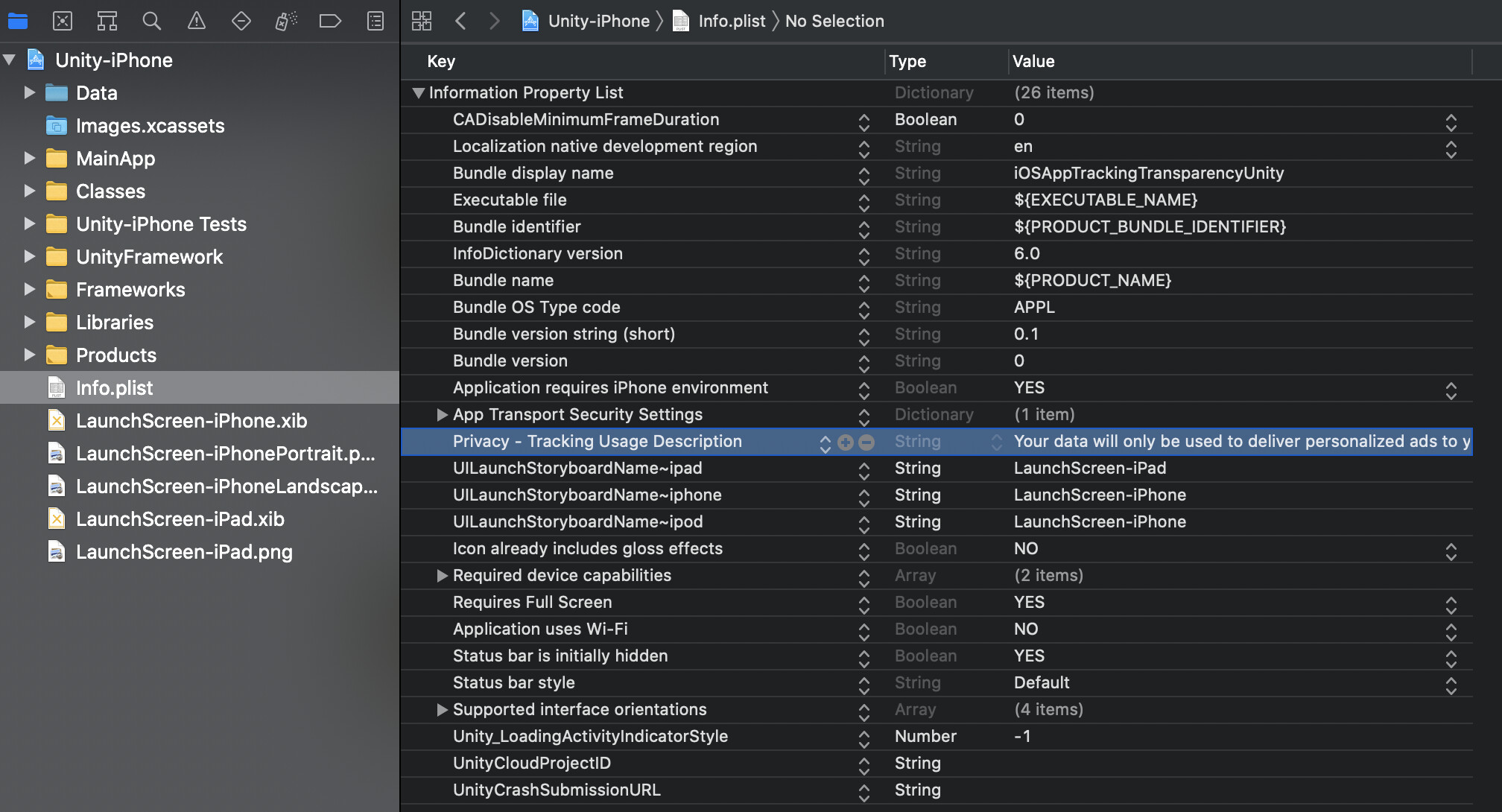Remove the Privacy Tracking Usage Description entry

(x=866, y=442)
